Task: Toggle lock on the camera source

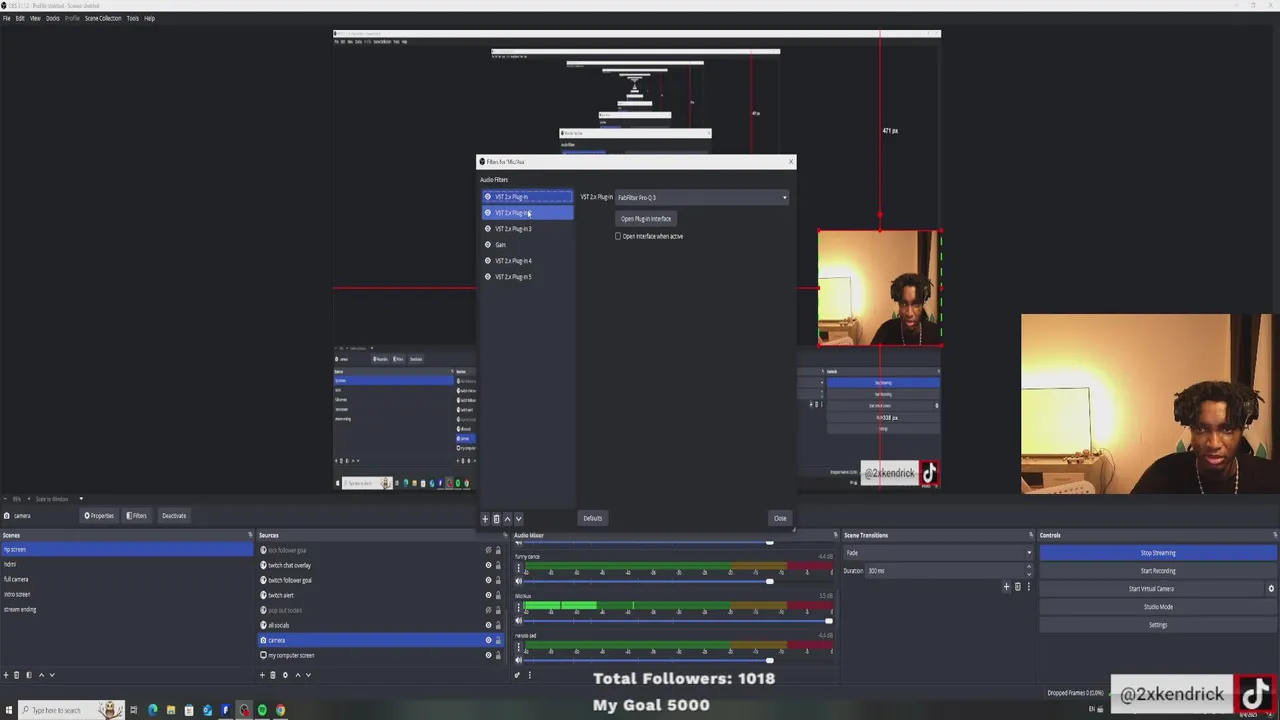Action: pyautogui.click(x=498, y=640)
